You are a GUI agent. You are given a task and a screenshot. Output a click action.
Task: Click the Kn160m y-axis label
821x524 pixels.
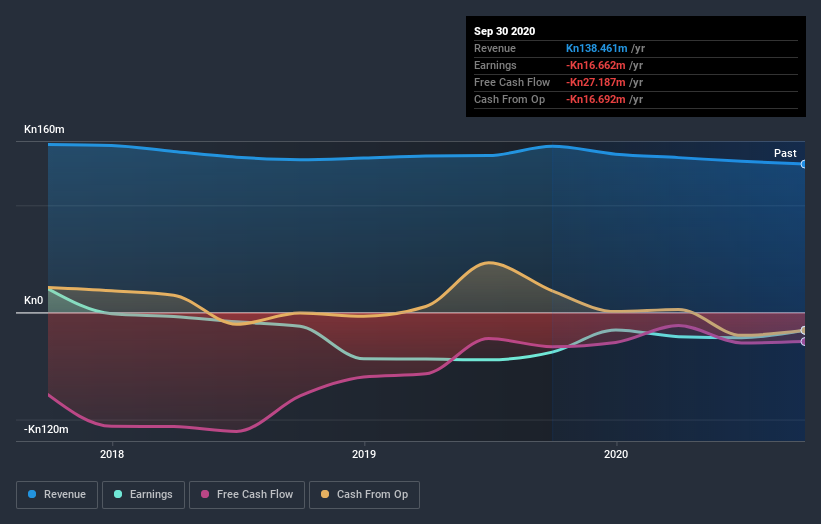44,129
